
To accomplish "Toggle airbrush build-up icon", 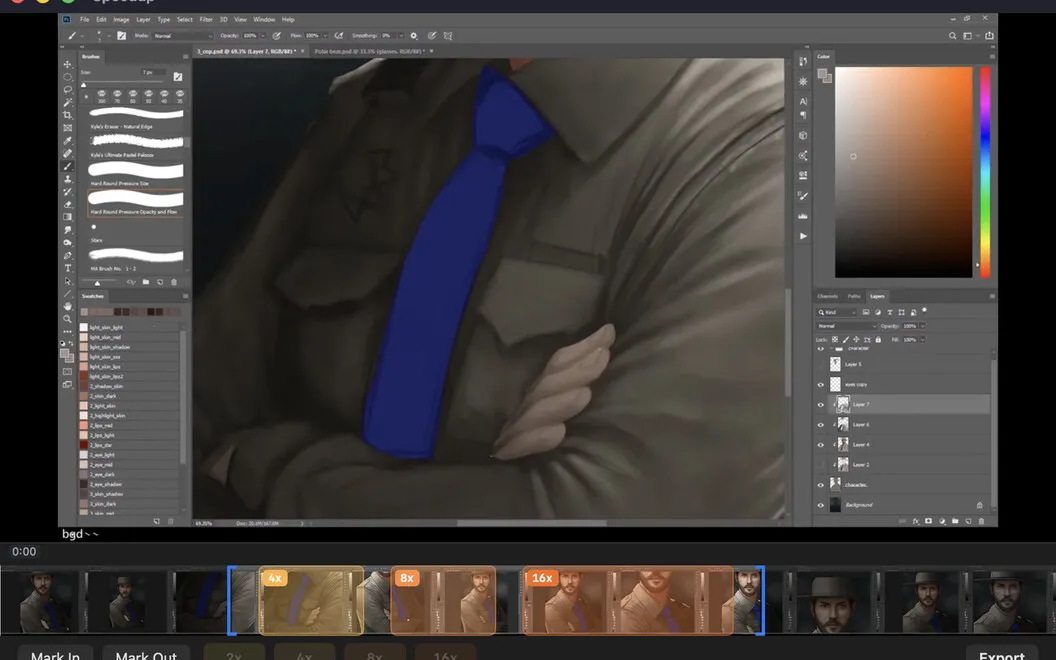I will (x=339, y=36).
